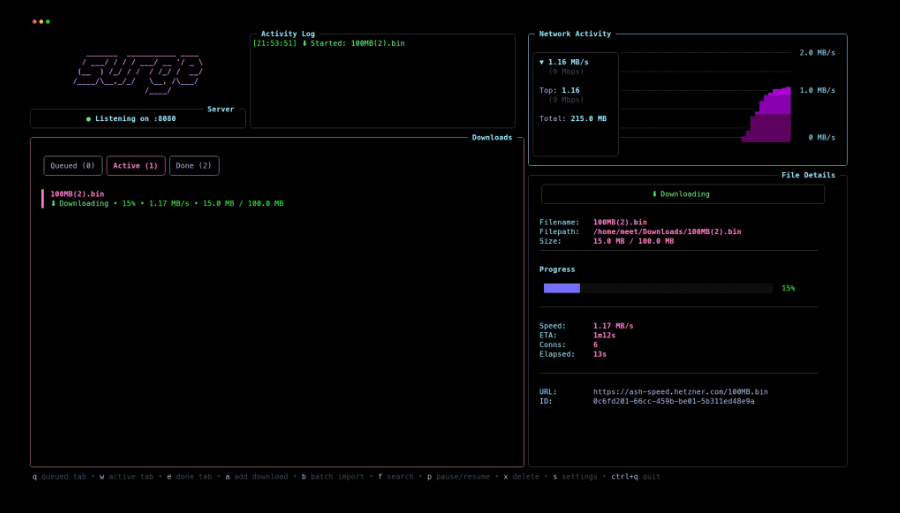The image size is (900, 513).
Task: Click the green window maximize dot
Action: (x=48, y=22)
